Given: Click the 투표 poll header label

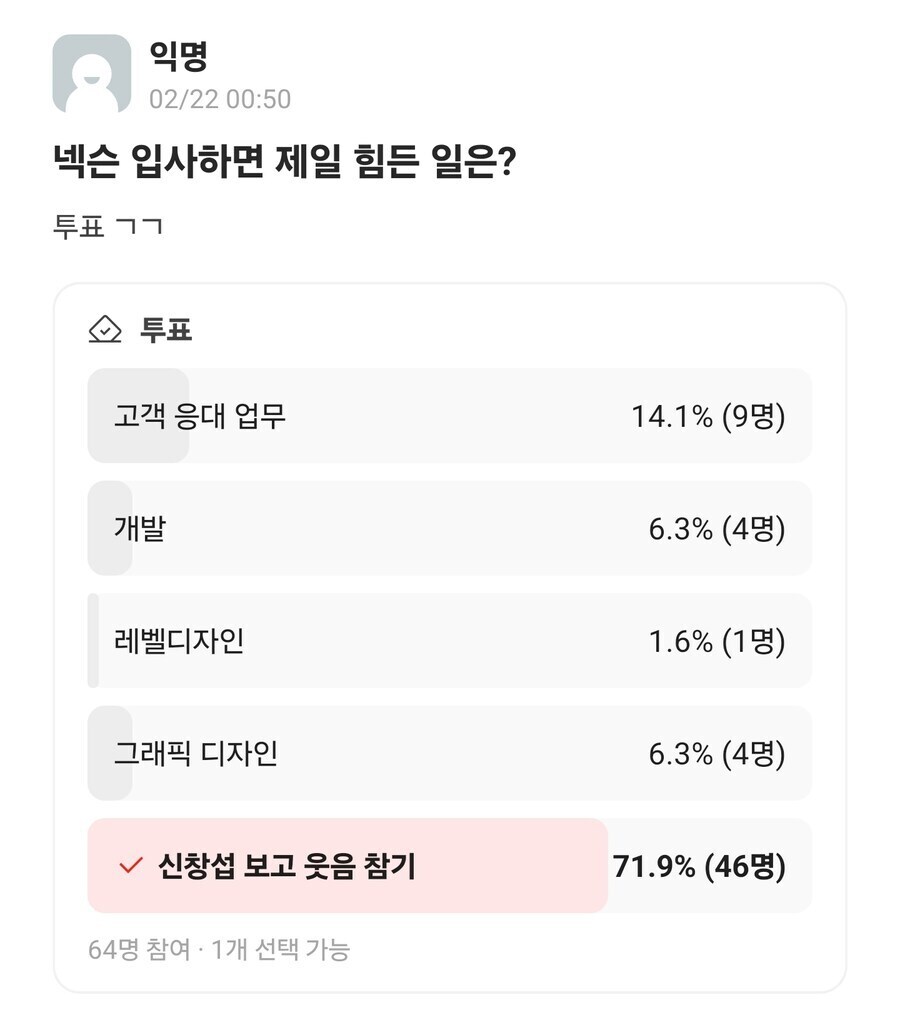Looking at the screenshot, I should pos(166,329).
